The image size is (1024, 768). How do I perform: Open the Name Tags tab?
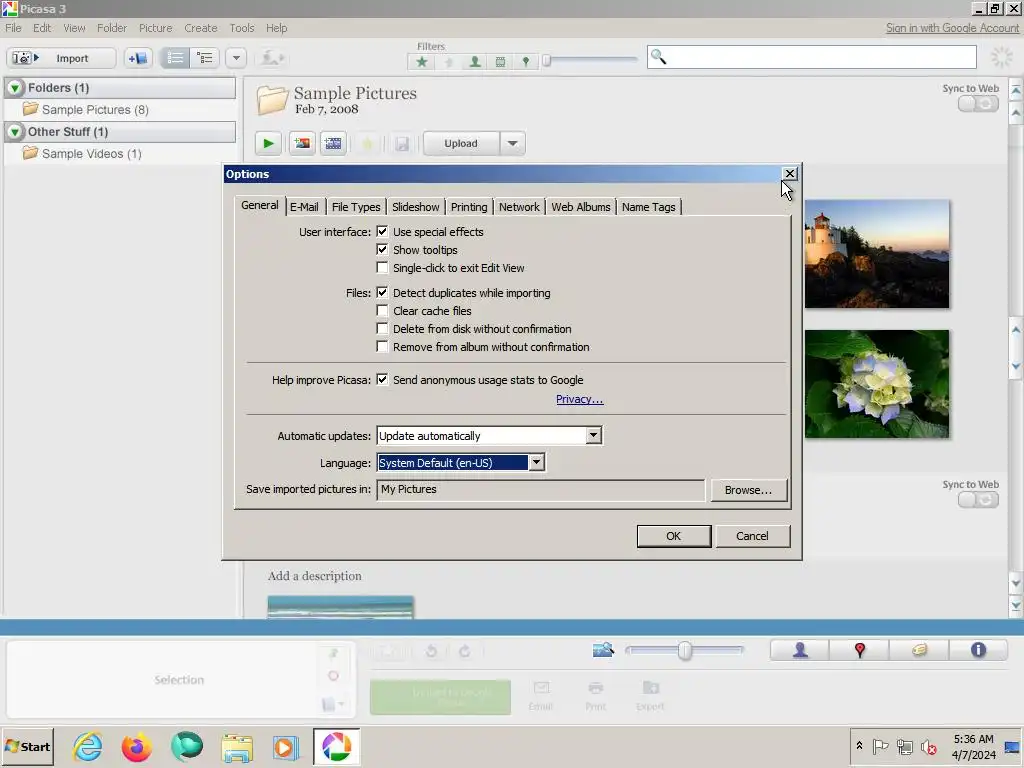click(x=648, y=207)
